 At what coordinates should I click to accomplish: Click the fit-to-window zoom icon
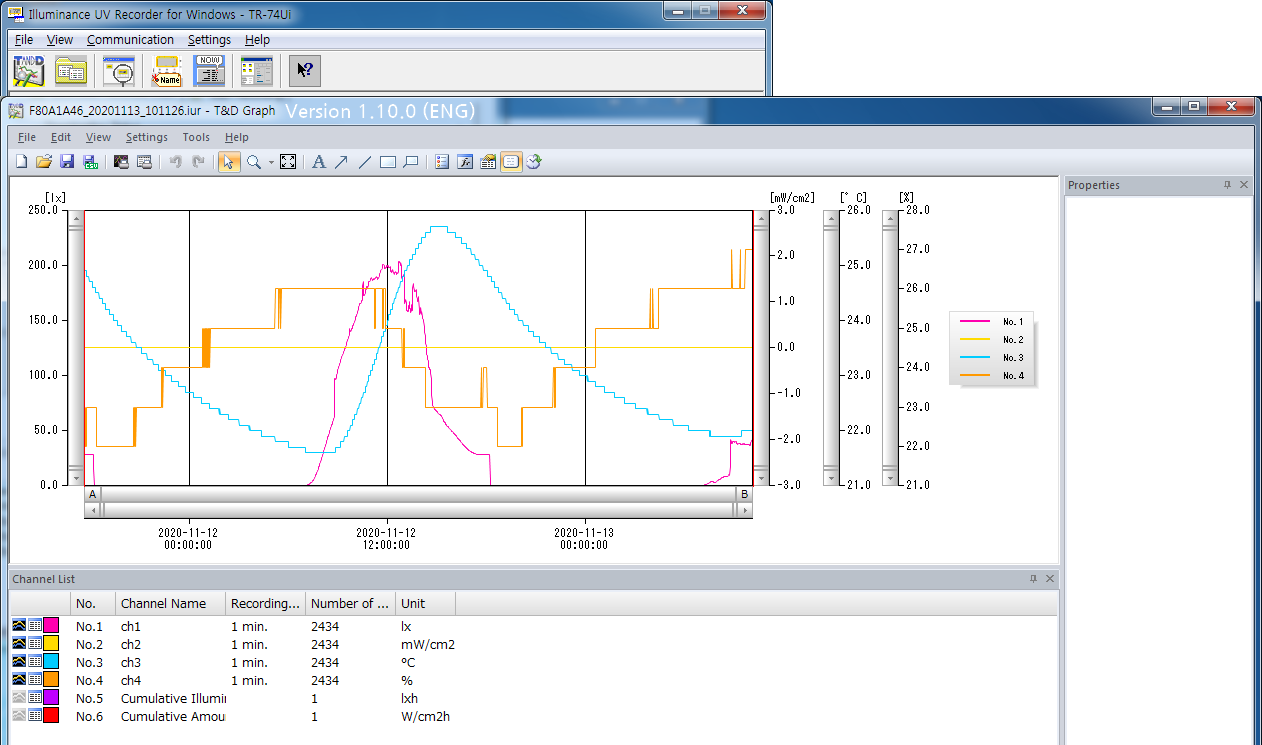tap(288, 162)
